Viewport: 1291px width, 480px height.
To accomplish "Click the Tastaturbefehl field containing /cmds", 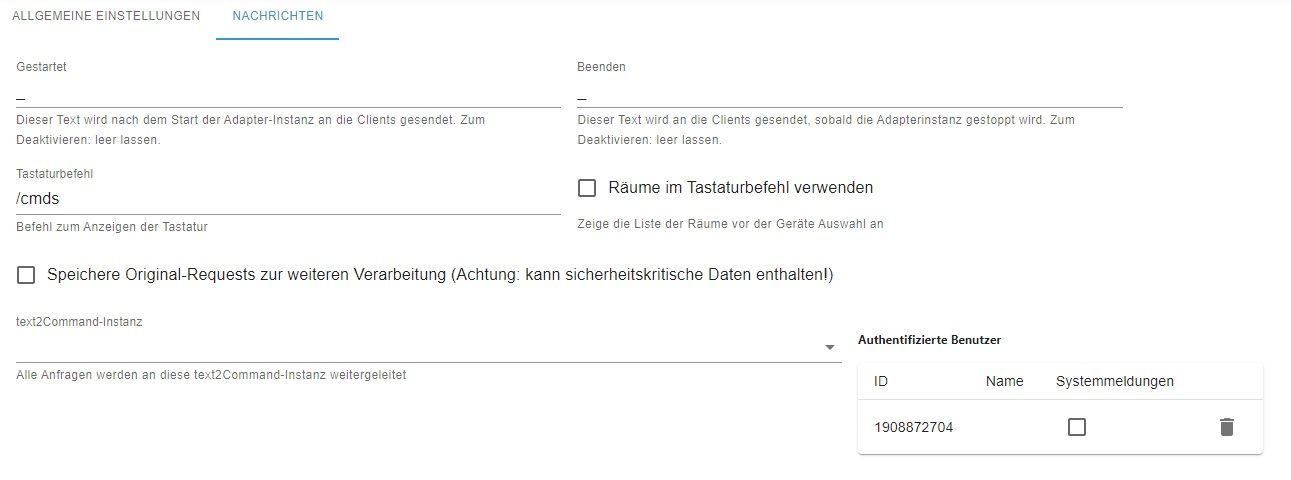I will point(288,199).
